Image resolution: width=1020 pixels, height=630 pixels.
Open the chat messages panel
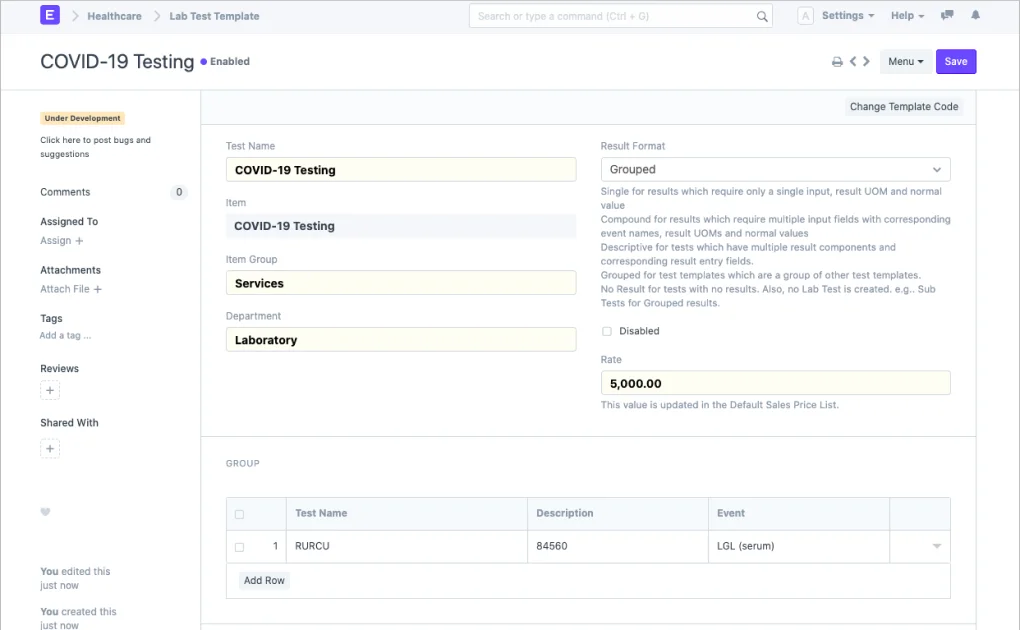(947, 15)
